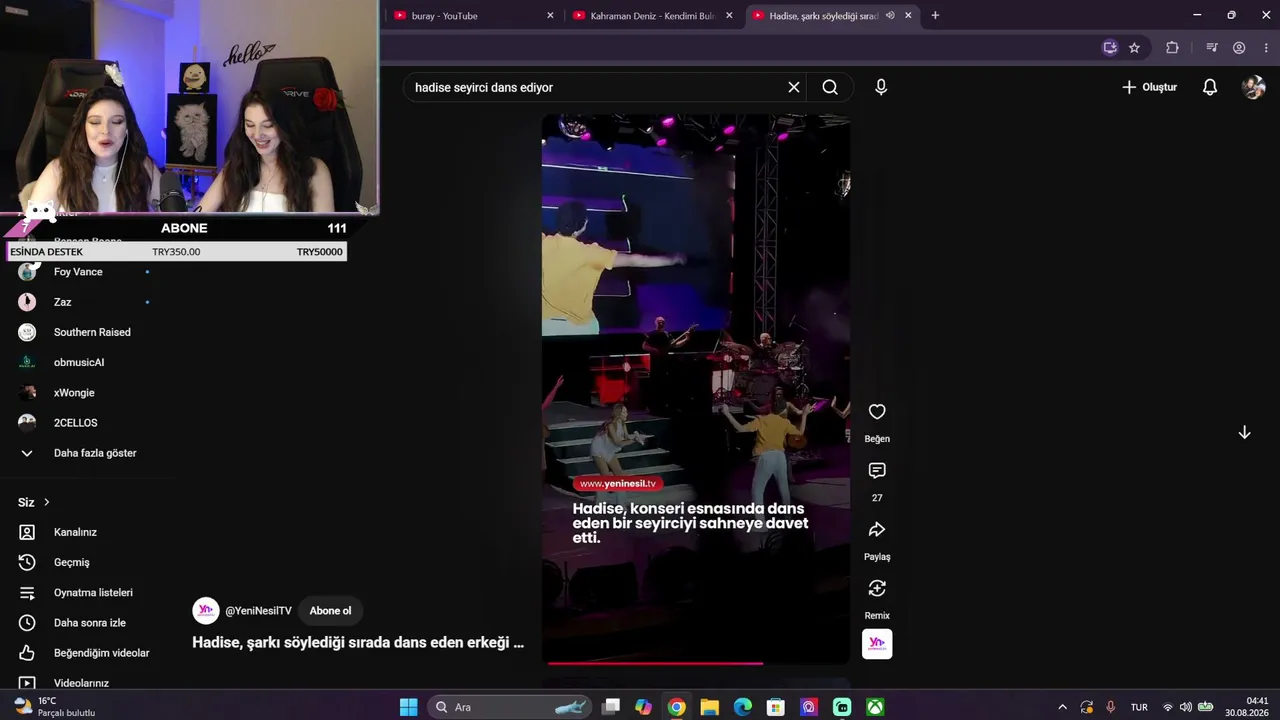Clear the YouTube search query
The image size is (1280, 720).
(794, 87)
